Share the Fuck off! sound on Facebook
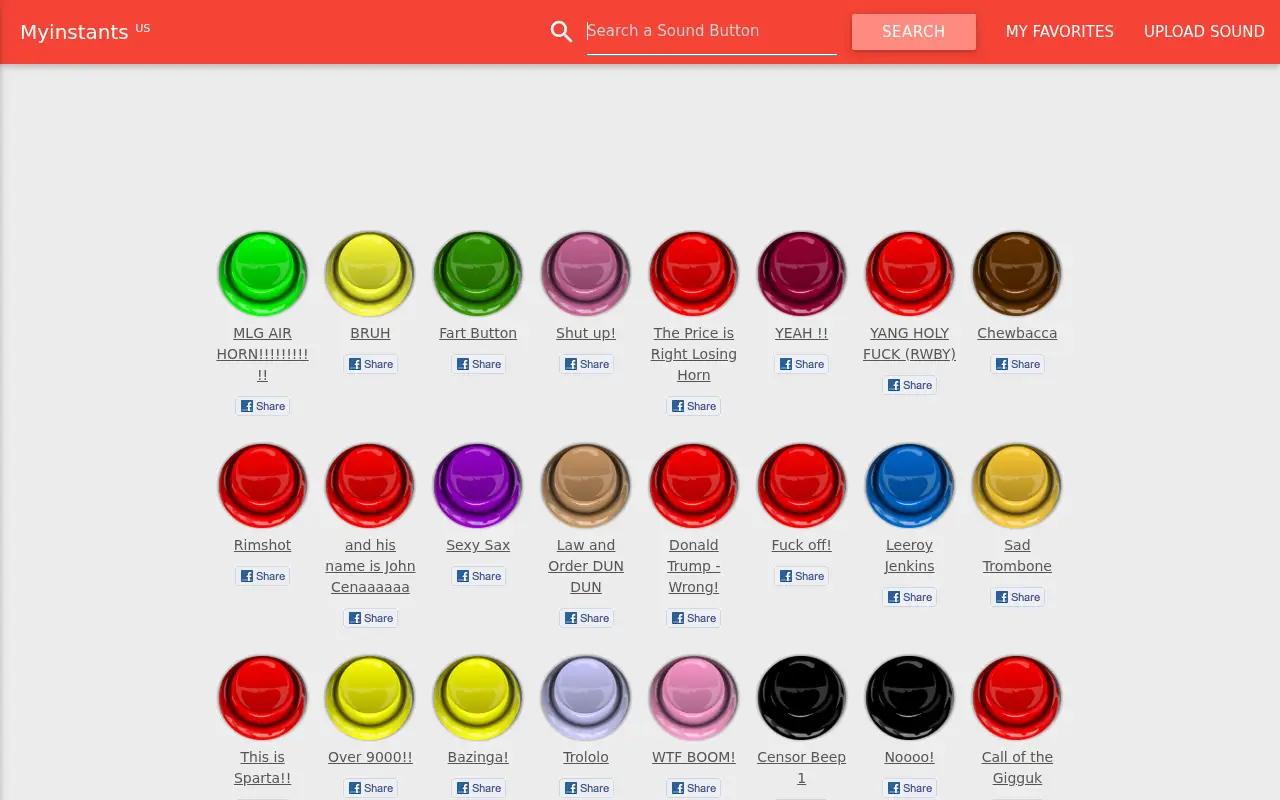 click(802, 576)
